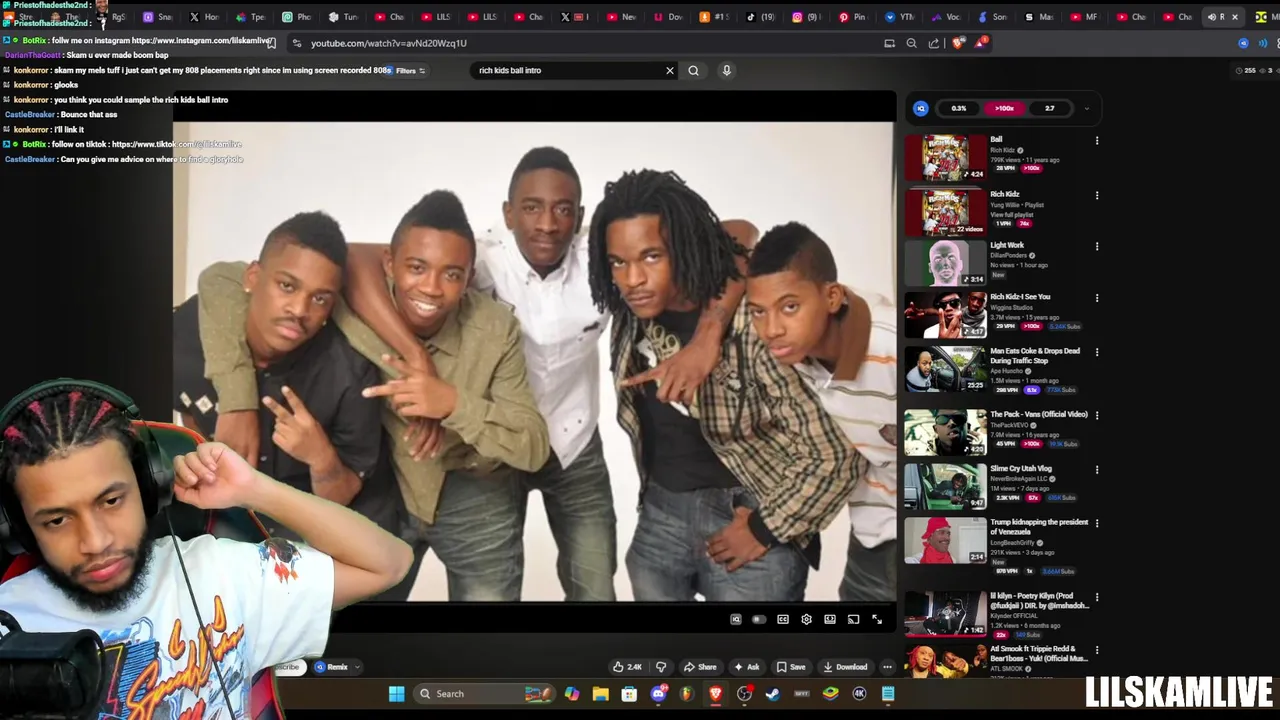Open Discord from taskbar

[658, 693]
